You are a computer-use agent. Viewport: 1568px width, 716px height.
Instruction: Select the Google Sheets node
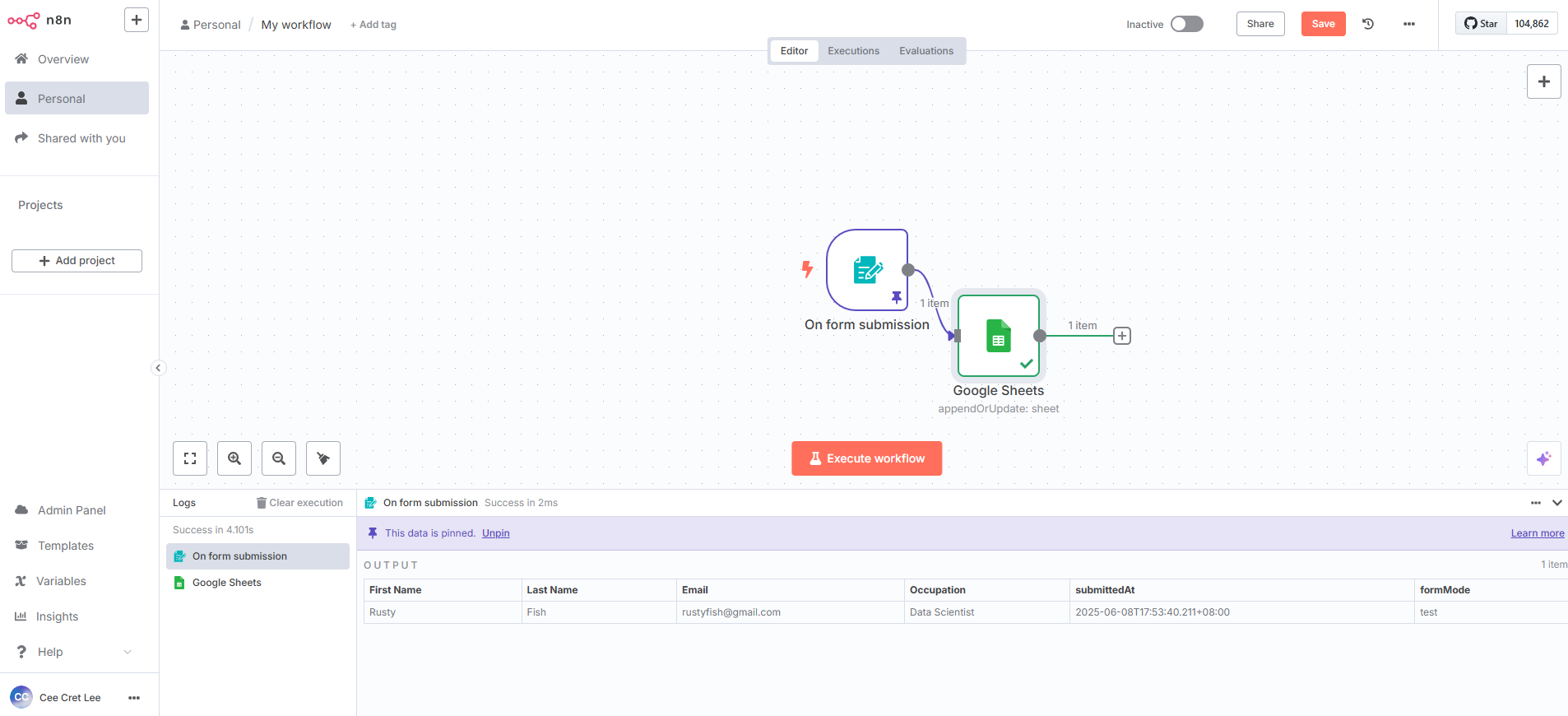[x=998, y=336]
